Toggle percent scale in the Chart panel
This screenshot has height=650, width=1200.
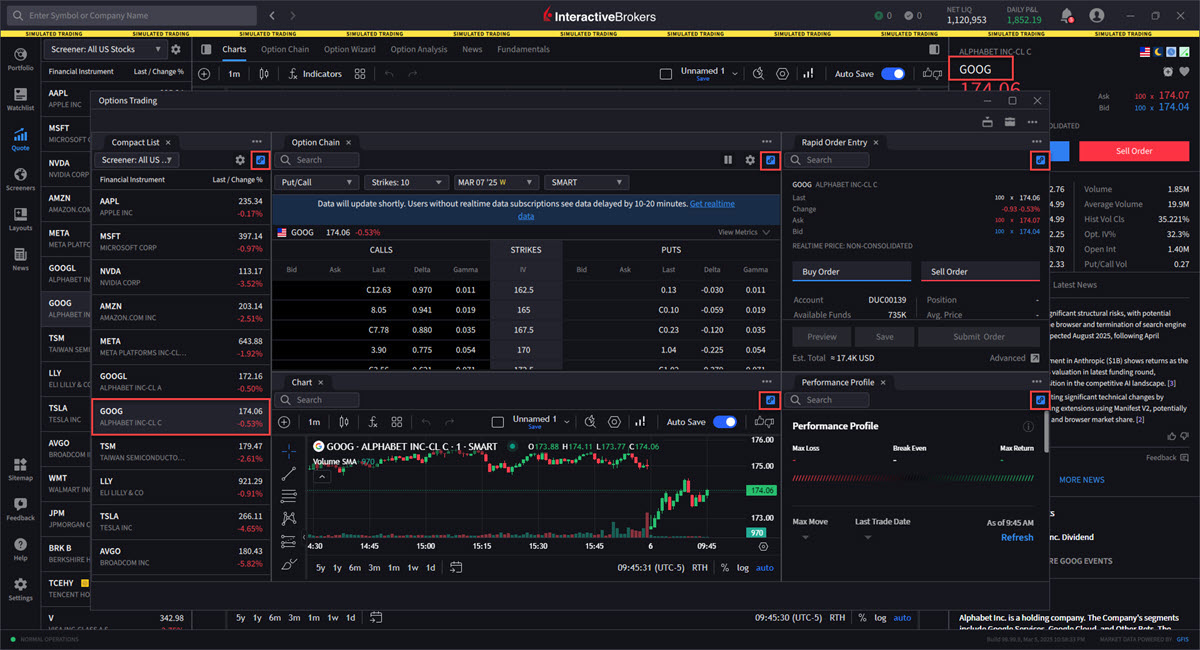724,568
